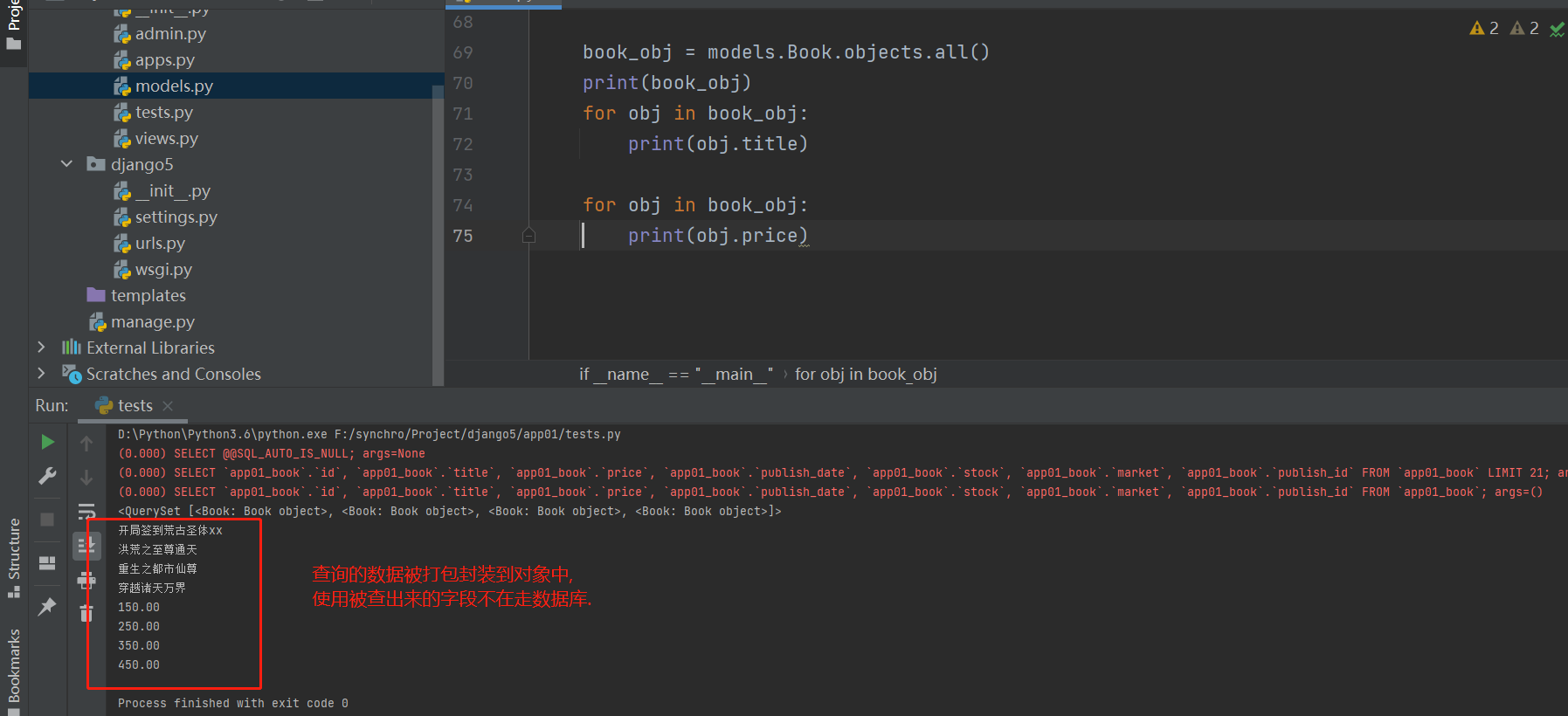Select tests.py in the project tree

pos(163,112)
